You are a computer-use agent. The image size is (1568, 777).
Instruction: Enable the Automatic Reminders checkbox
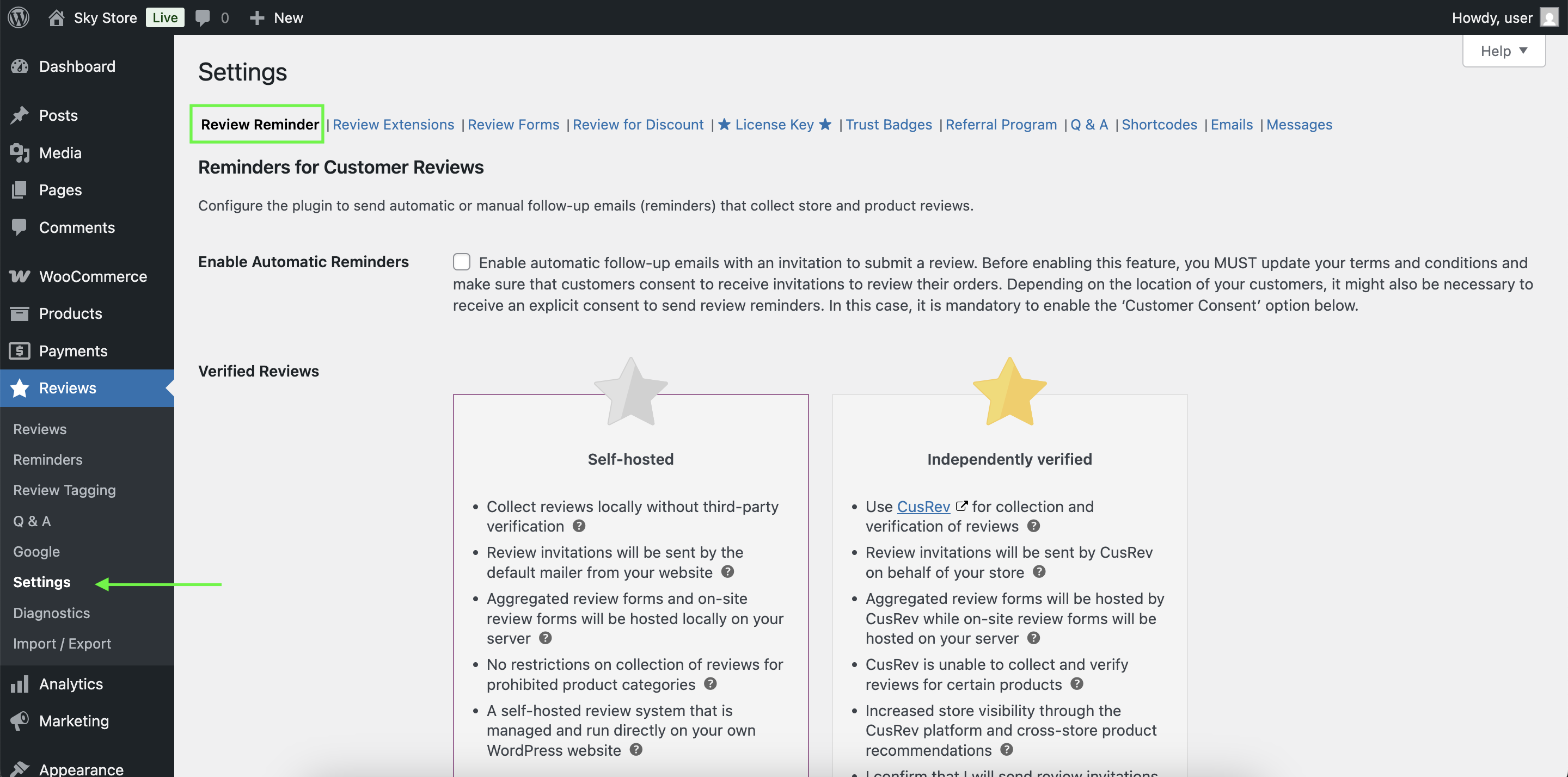click(x=461, y=262)
